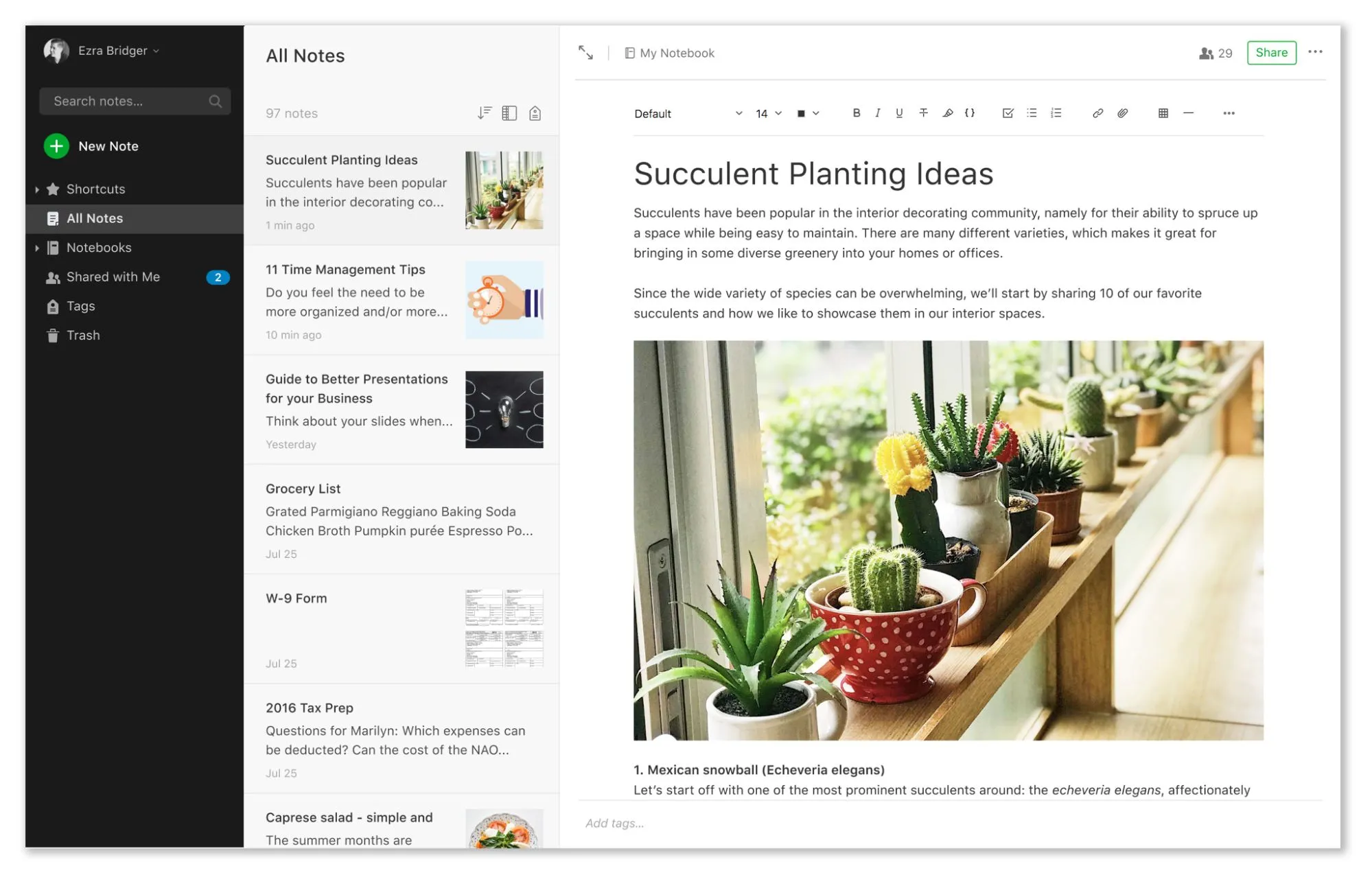The image size is (1372, 875).
Task: Click the Insert Table icon
Action: click(1163, 113)
